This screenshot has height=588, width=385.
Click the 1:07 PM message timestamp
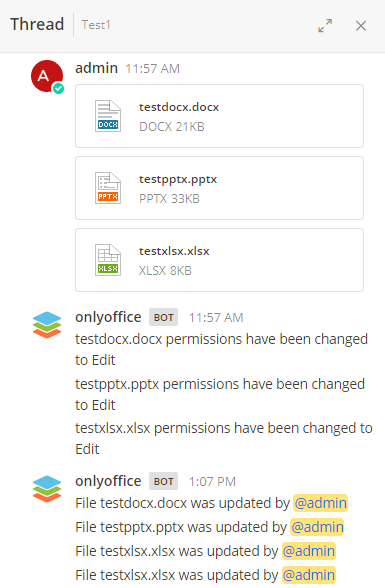tap(212, 482)
